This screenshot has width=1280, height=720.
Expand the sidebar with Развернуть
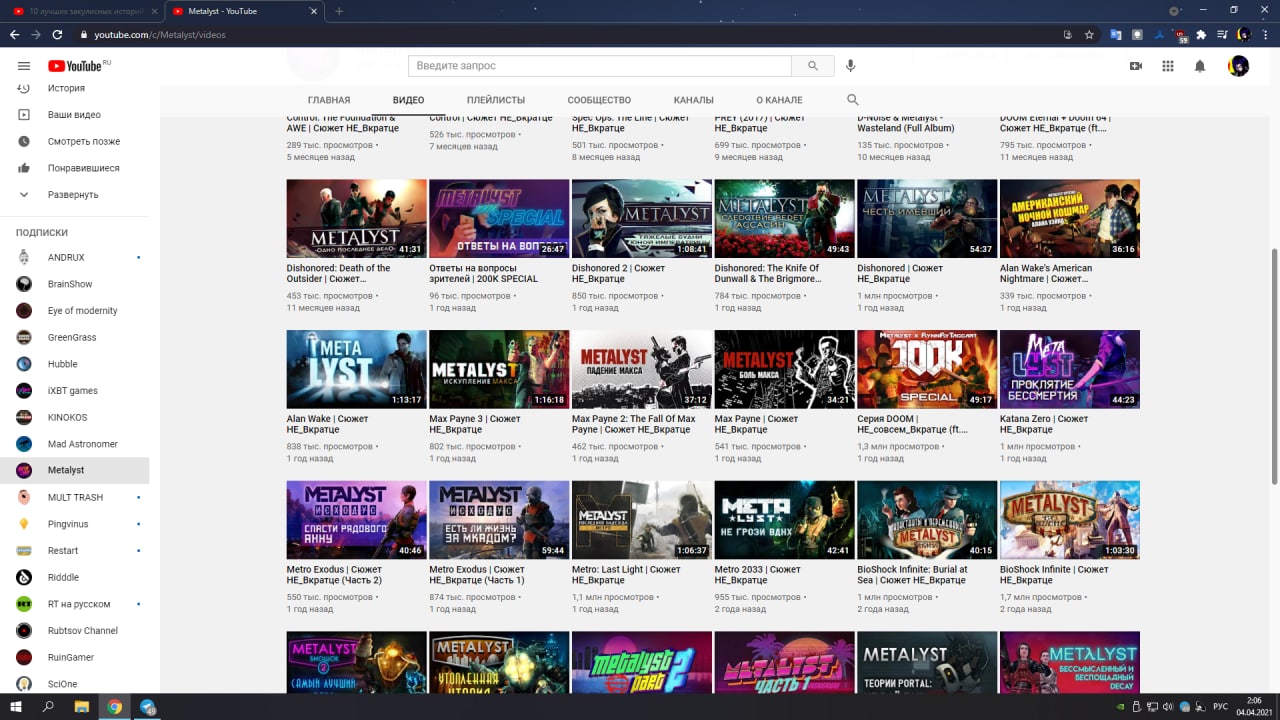[x=74, y=195]
